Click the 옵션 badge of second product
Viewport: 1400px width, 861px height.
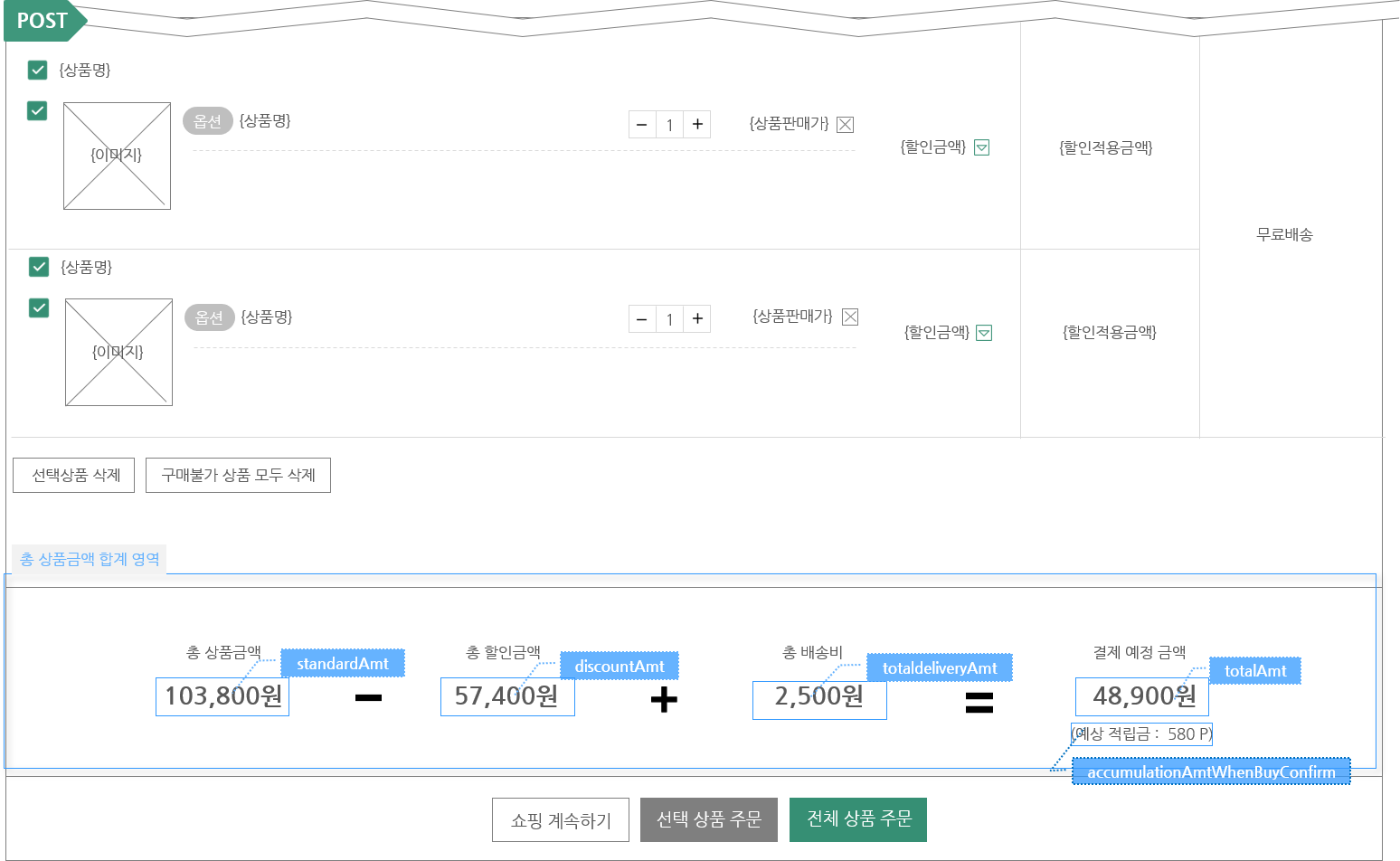click(209, 317)
